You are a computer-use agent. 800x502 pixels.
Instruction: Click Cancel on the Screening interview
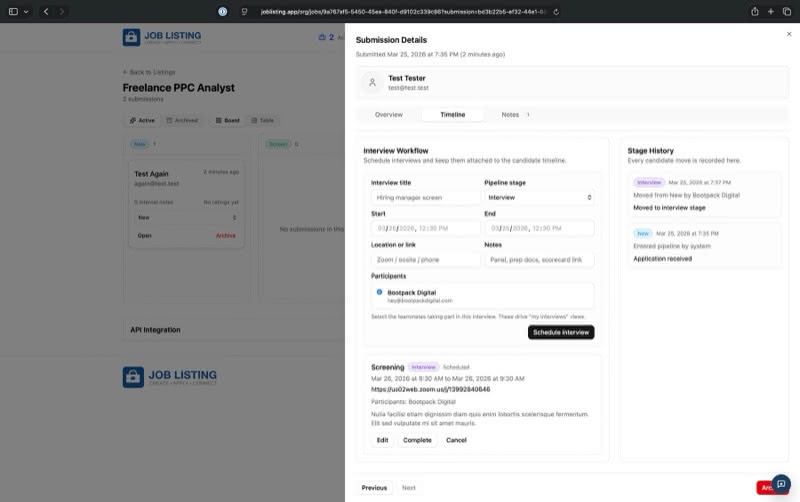(456, 440)
